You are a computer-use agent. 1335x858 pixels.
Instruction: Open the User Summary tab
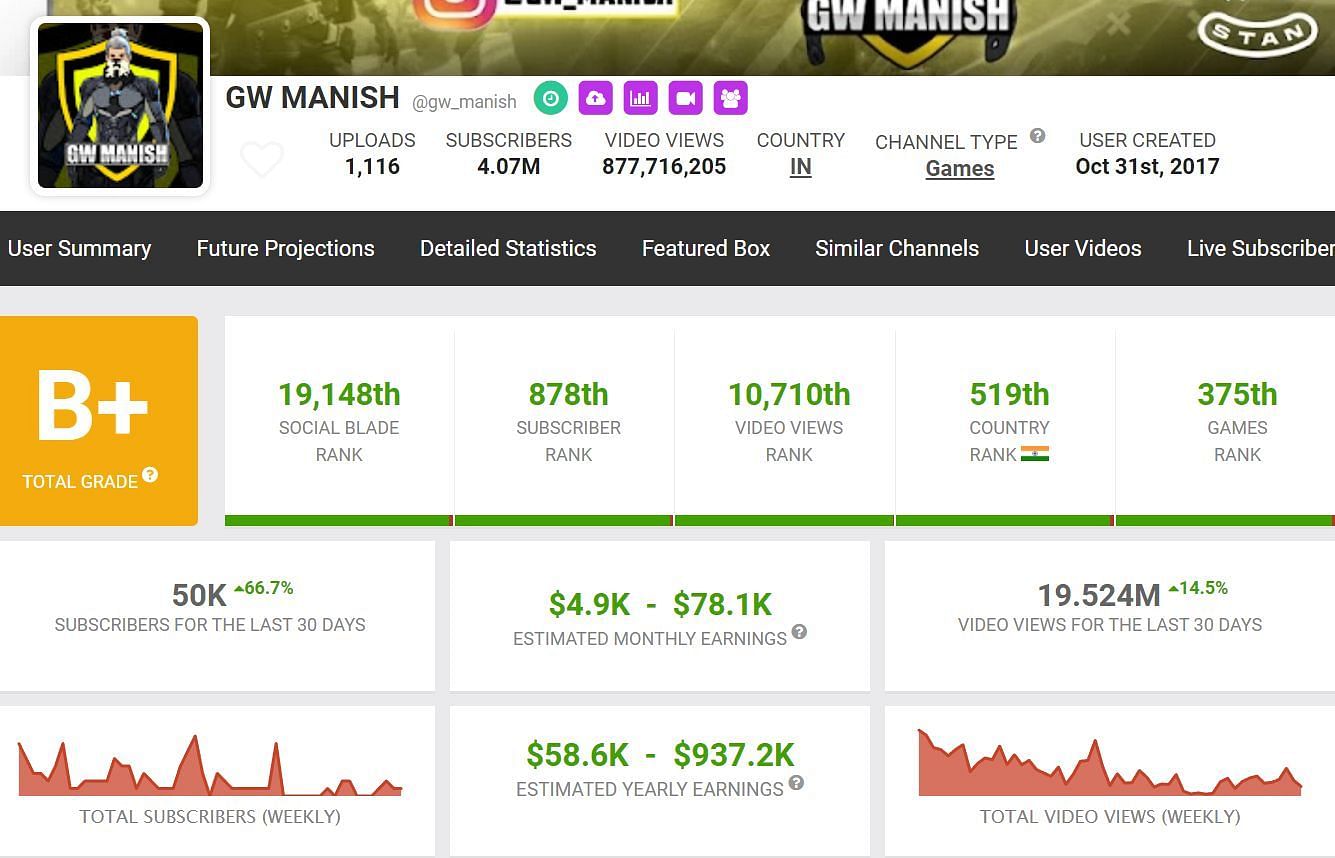pos(80,248)
